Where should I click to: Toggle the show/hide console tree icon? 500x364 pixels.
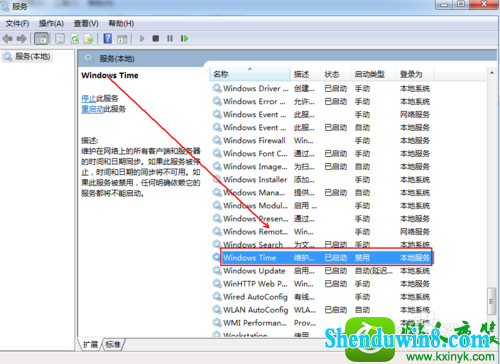click(x=41, y=39)
